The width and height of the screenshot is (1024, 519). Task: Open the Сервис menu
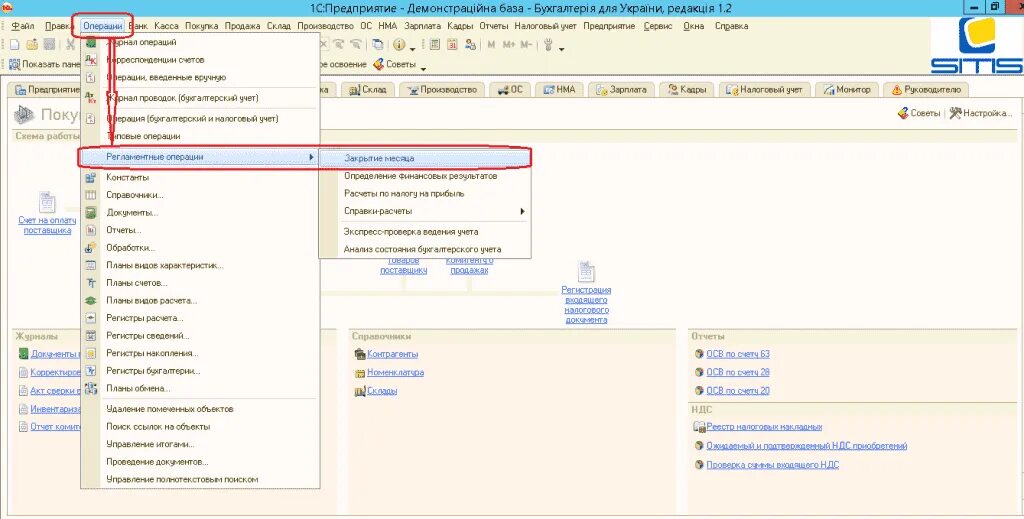(x=658, y=26)
